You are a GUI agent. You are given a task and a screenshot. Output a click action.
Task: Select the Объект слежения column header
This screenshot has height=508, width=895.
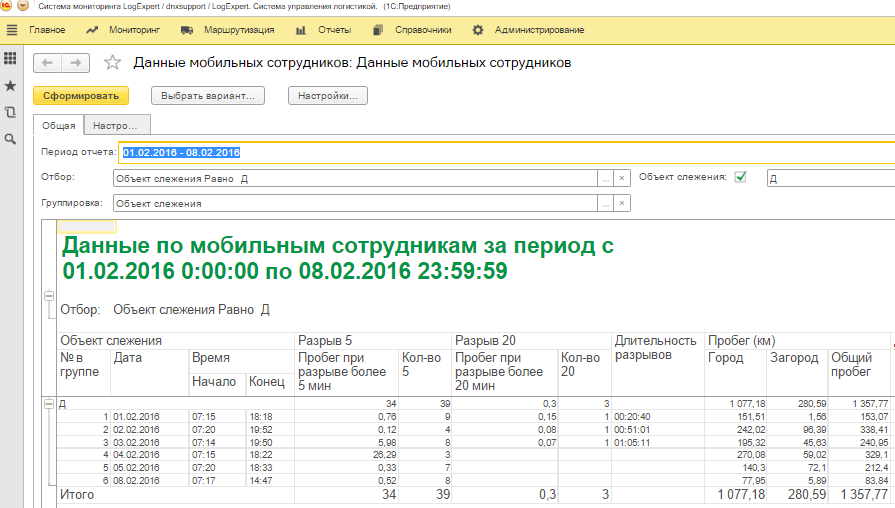176,341
